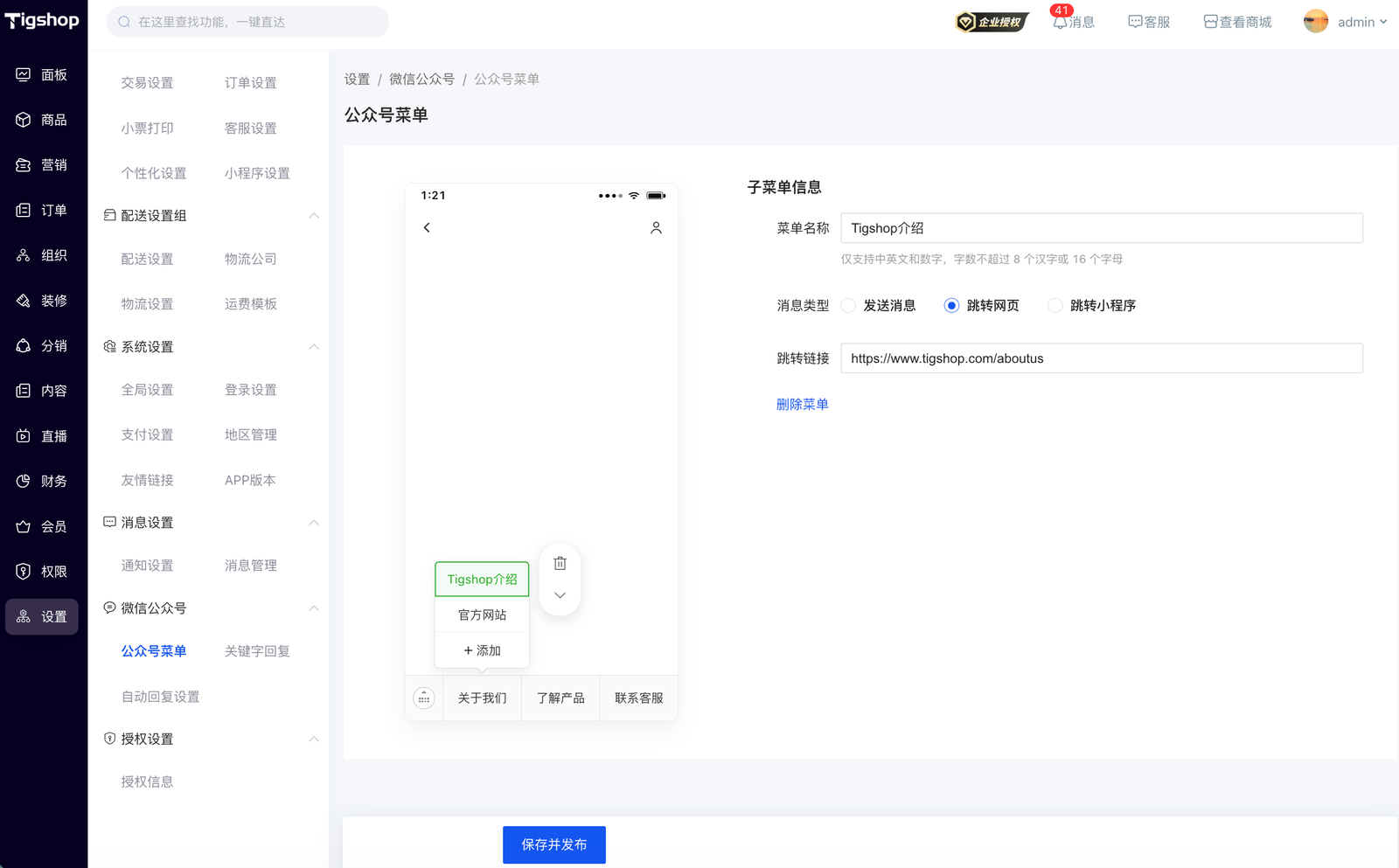Screen dimensions: 1399x868
Task: Collapse the 配送设置组 section
Action: coord(314,216)
